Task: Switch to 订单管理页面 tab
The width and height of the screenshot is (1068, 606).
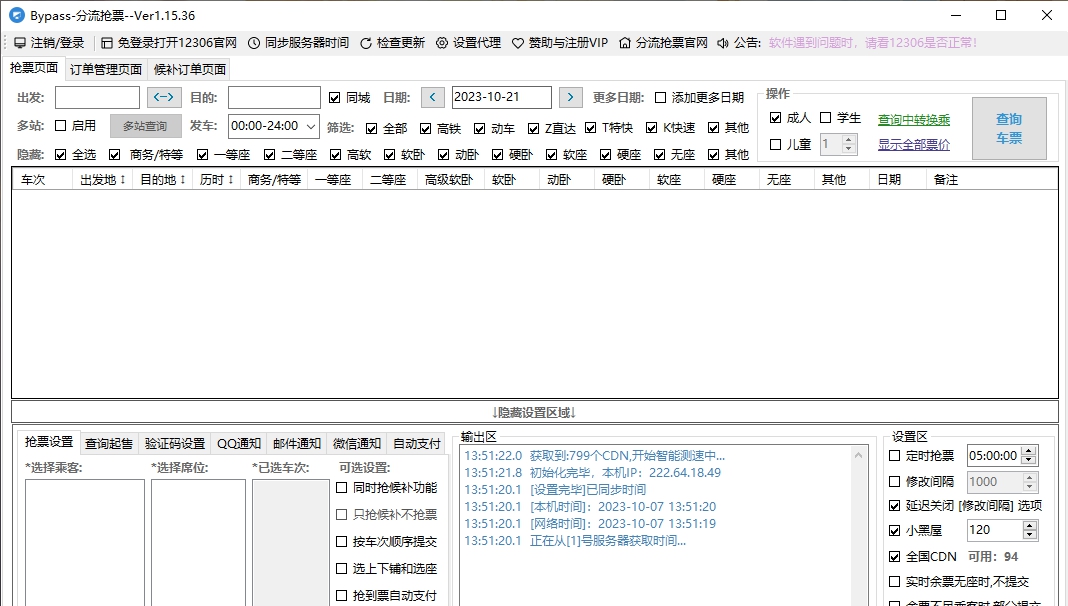Action: 105,69
